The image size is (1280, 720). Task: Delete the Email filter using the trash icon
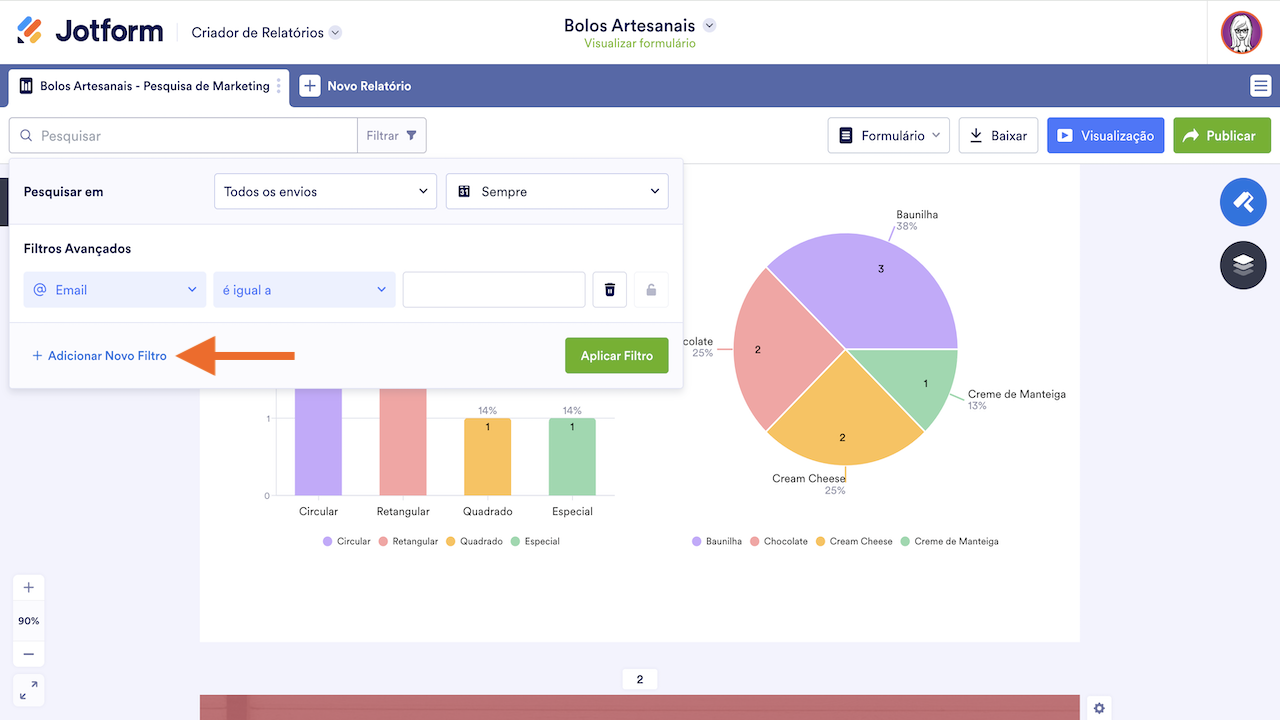[609, 289]
